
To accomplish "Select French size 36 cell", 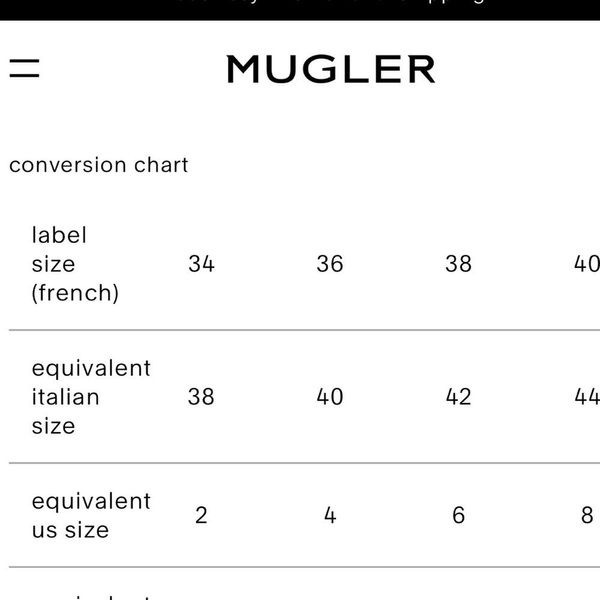I will (330, 264).
